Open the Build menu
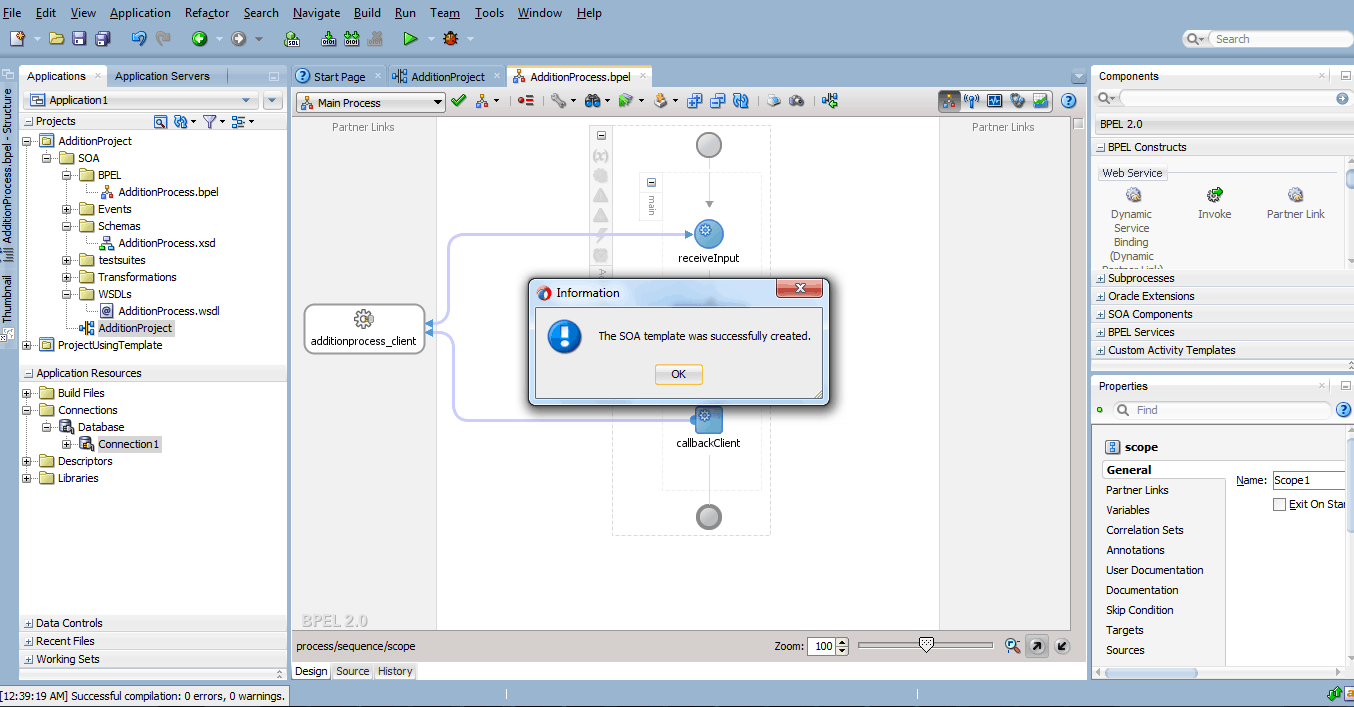 pos(367,13)
